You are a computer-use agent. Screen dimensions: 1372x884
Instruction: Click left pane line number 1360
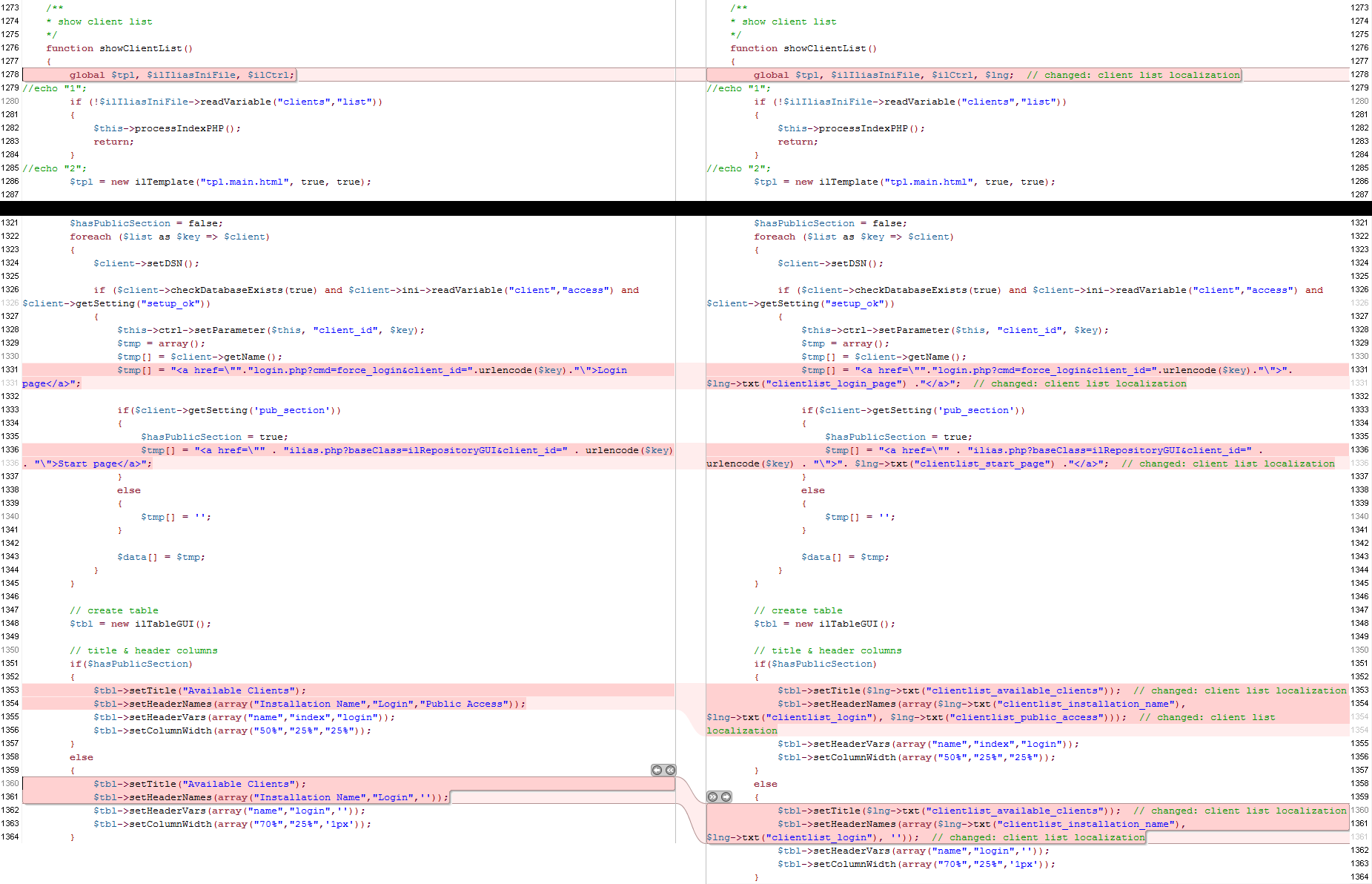pos(10,783)
